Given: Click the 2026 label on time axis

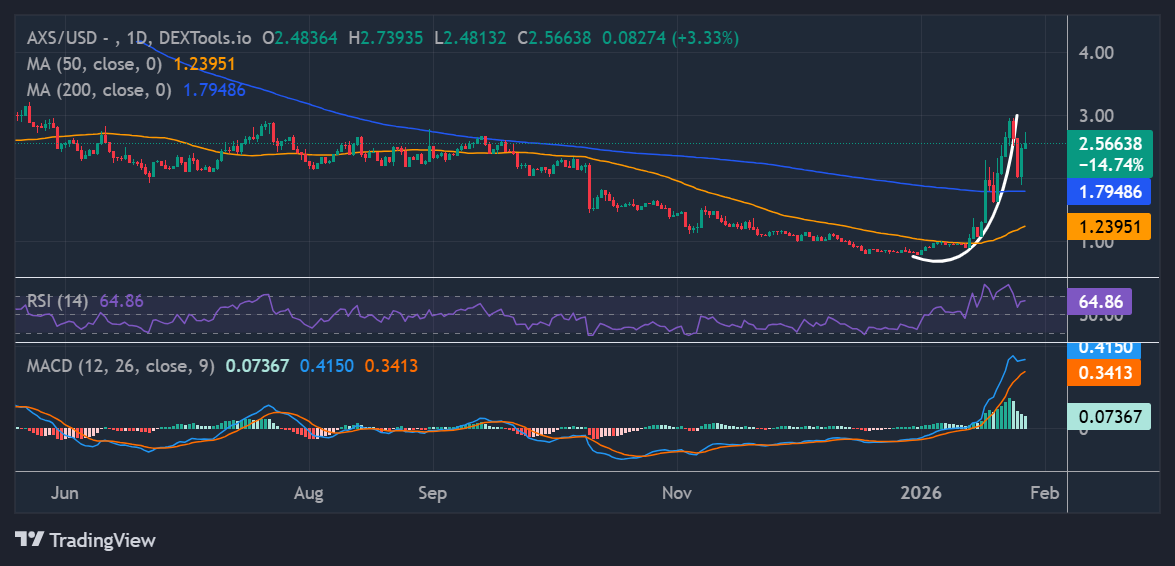Looking at the screenshot, I should [921, 493].
